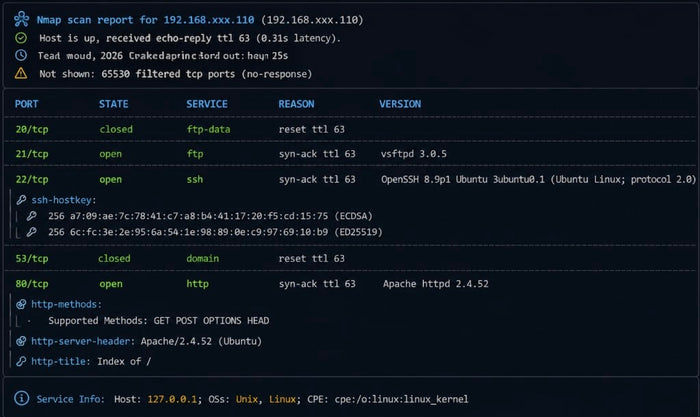Click the Service Info label
This screenshot has height=417, width=700.
[x=70, y=399]
